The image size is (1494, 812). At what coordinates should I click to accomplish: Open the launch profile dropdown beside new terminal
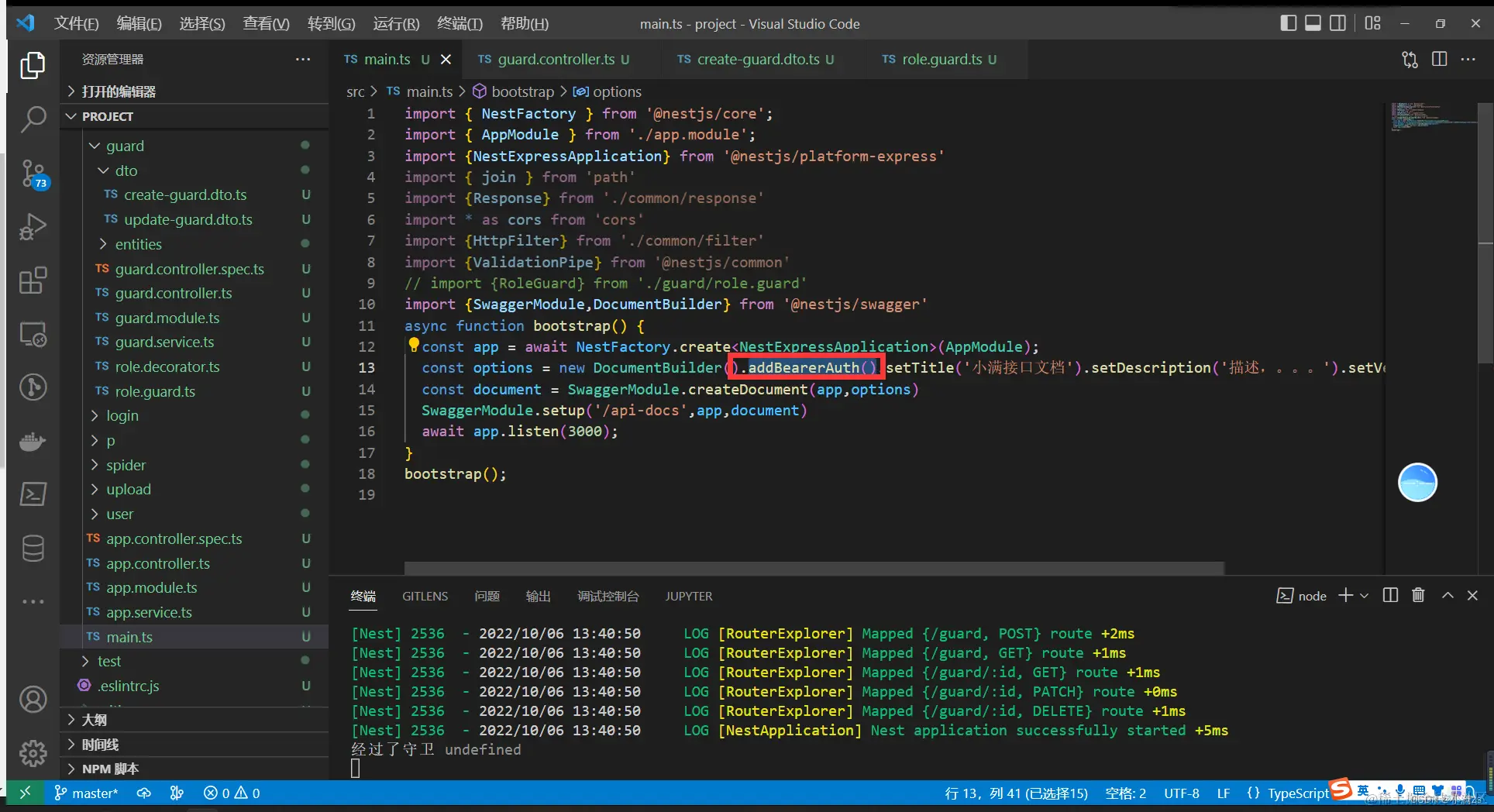point(1364,595)
